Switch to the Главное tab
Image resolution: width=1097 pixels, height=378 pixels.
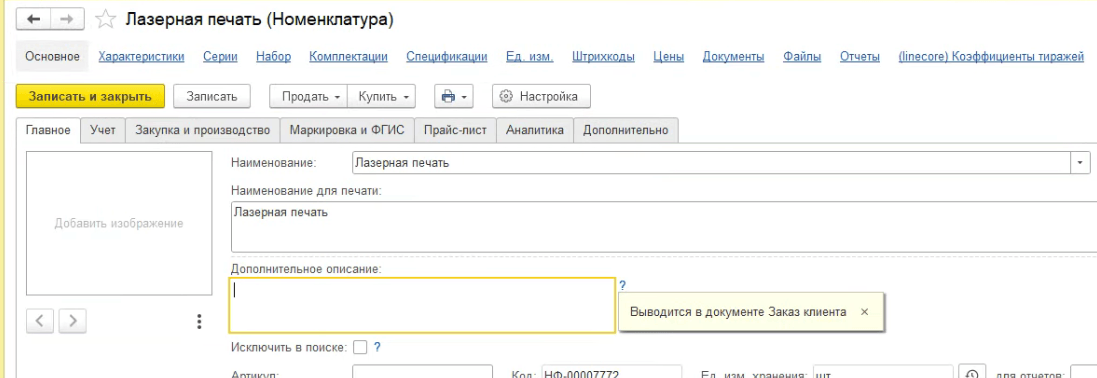48,130
